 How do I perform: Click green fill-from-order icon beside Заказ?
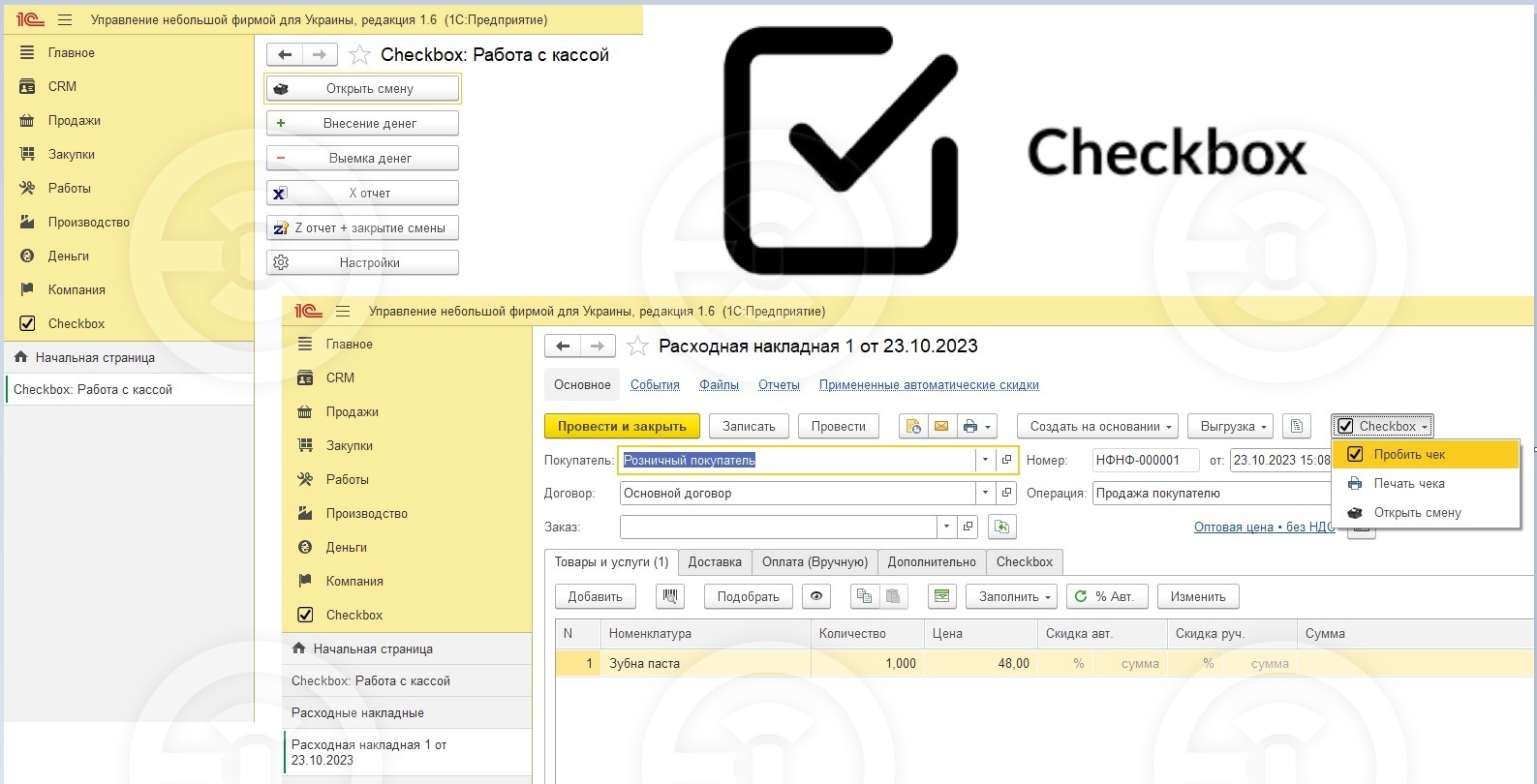(x=1001, y=527)
